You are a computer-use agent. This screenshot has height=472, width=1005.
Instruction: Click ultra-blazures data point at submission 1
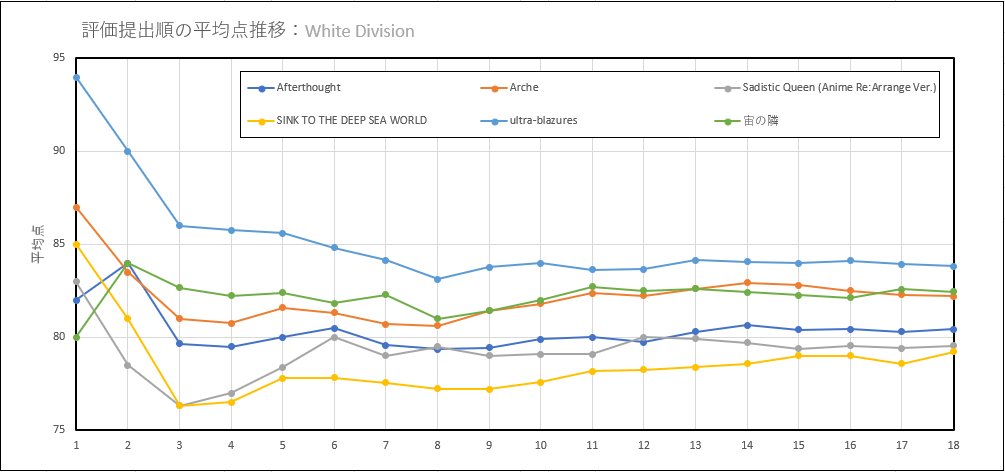click(76, 77)
